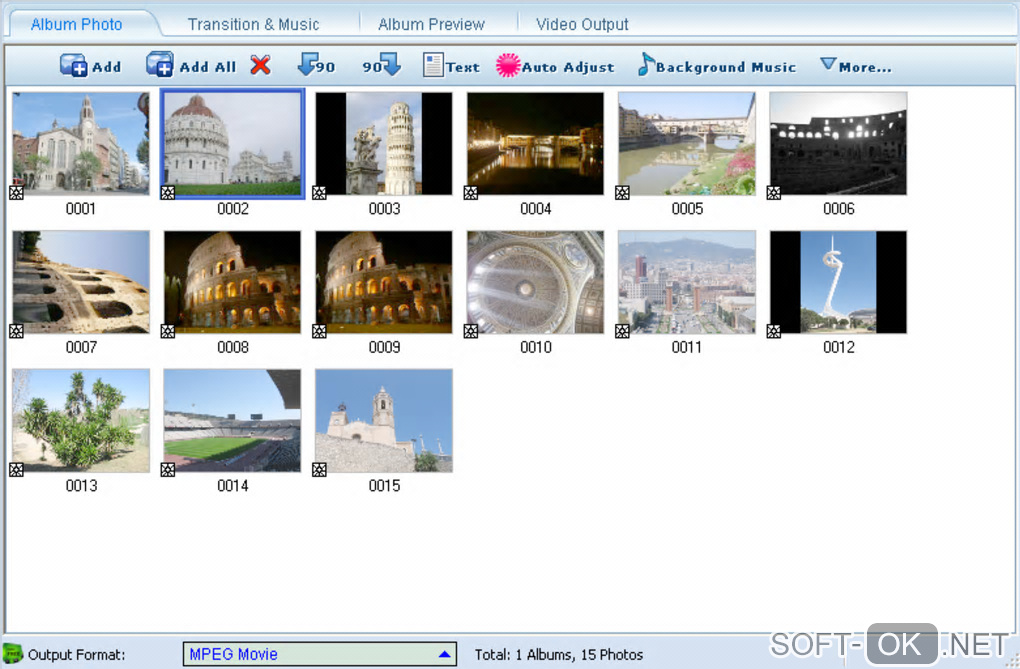The image size is (1020, 669).
Task: Select city view thumbnail 0011
Action: tap(687, 282)
